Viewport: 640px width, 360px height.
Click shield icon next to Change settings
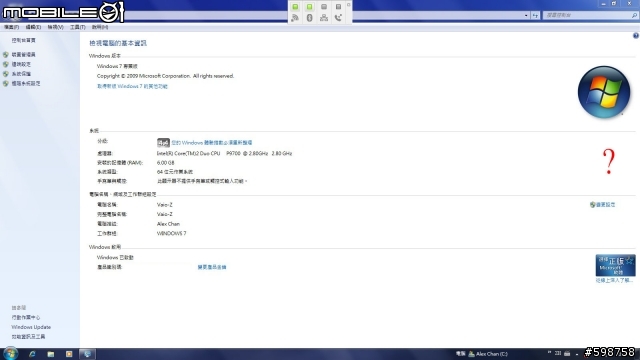[593, 204]
